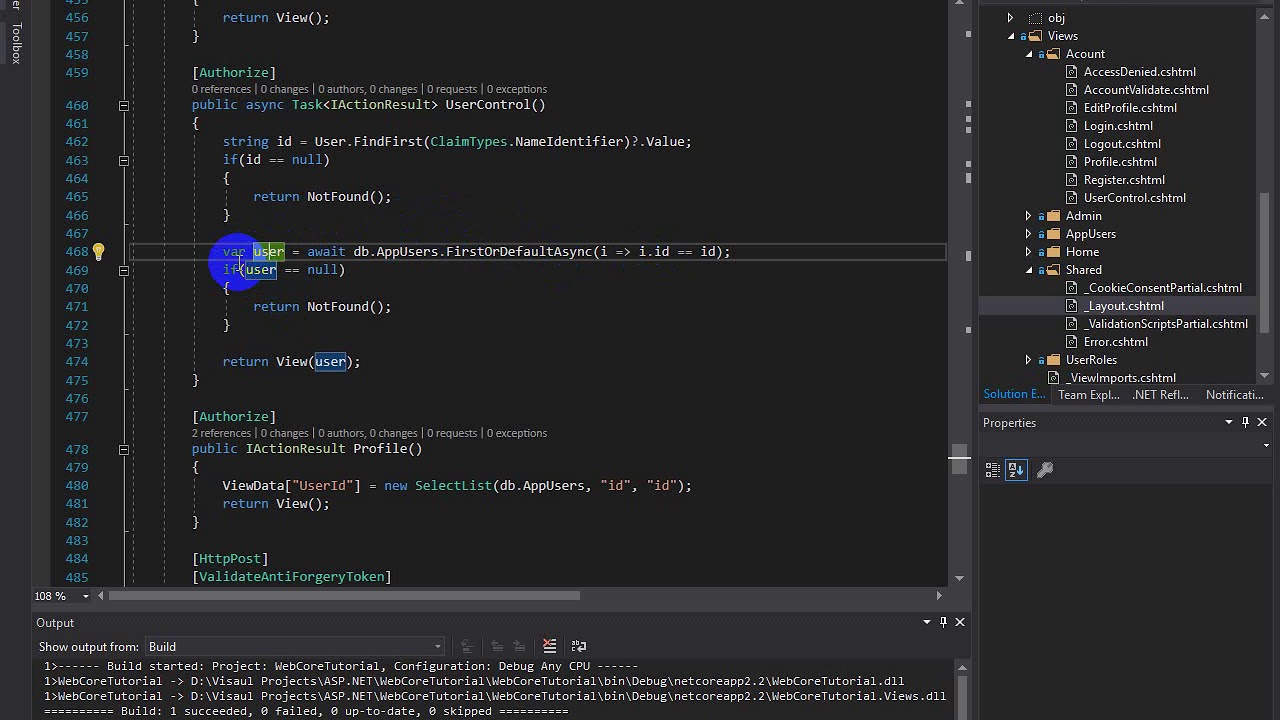Image resolution: width=1280 pixels, height=720 pixels.
Task: Open Output panel window position menu arrow
Action: [927, 622]
